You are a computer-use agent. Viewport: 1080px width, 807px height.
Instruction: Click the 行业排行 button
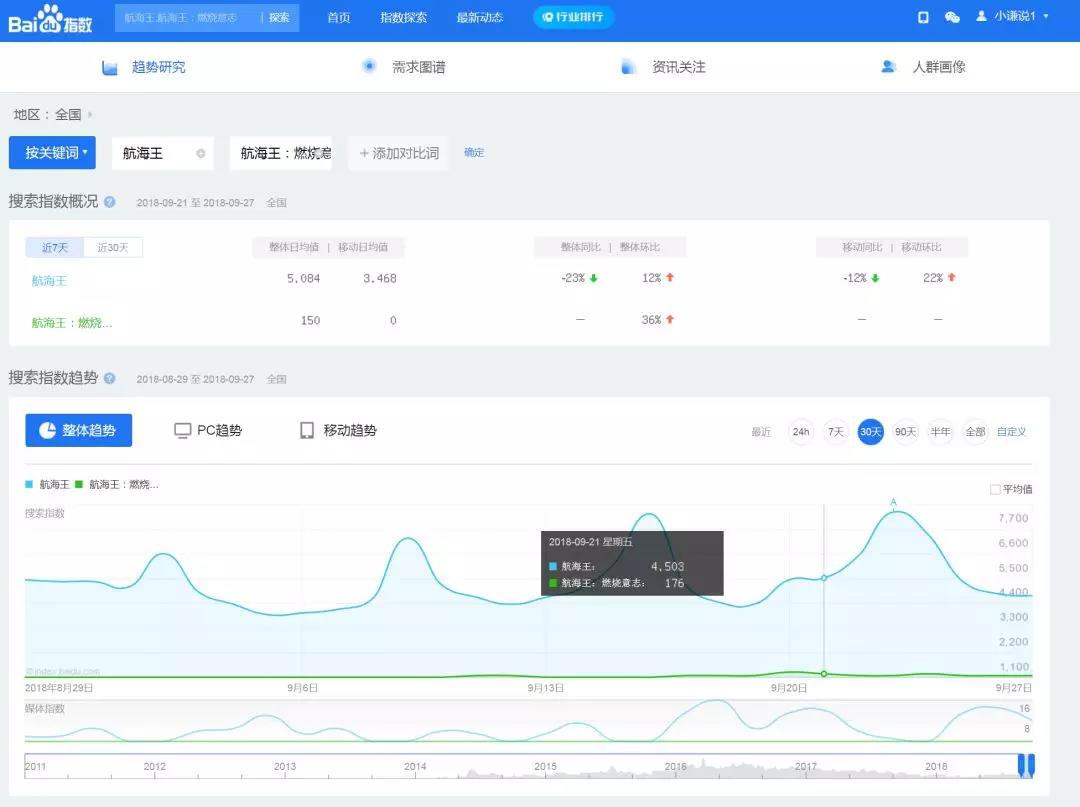pos(573,17)
